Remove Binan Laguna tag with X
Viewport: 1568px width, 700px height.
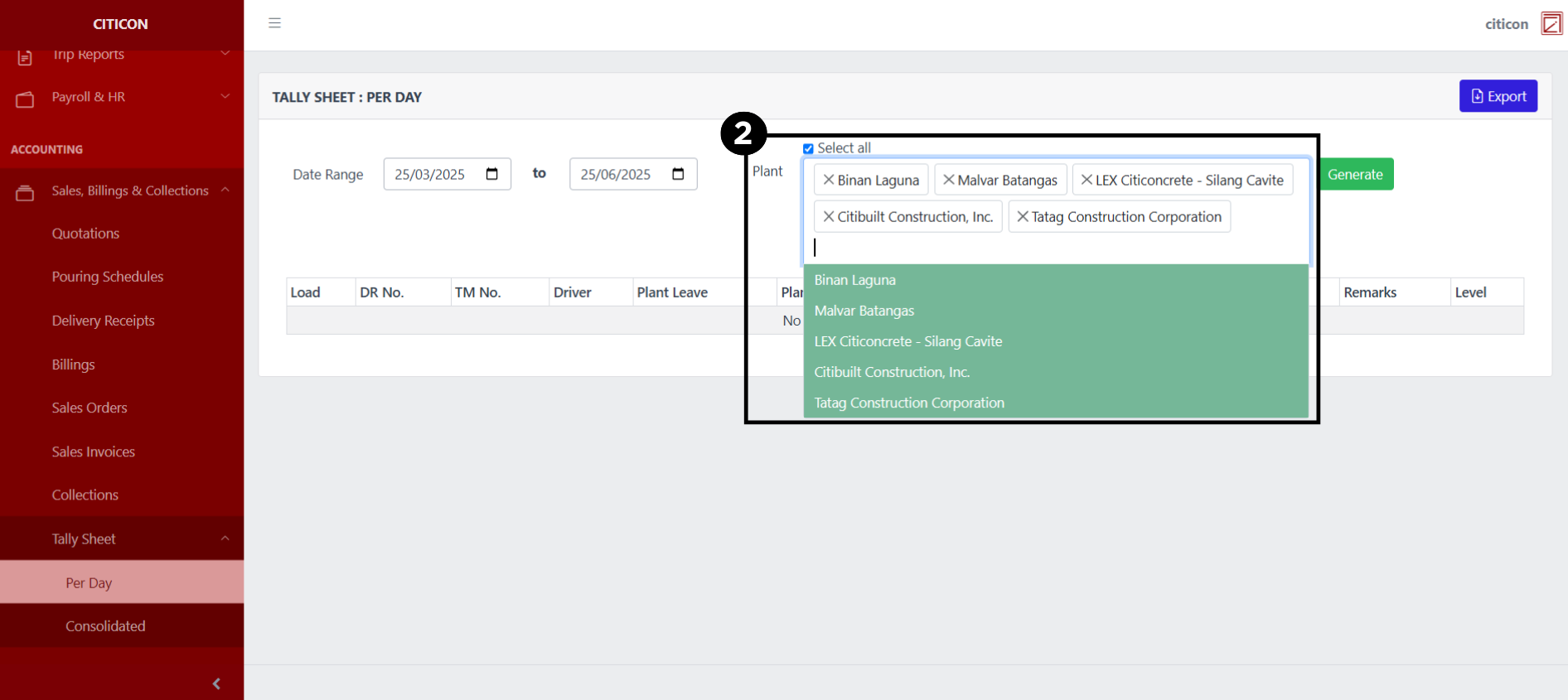[x=828, y=180]
